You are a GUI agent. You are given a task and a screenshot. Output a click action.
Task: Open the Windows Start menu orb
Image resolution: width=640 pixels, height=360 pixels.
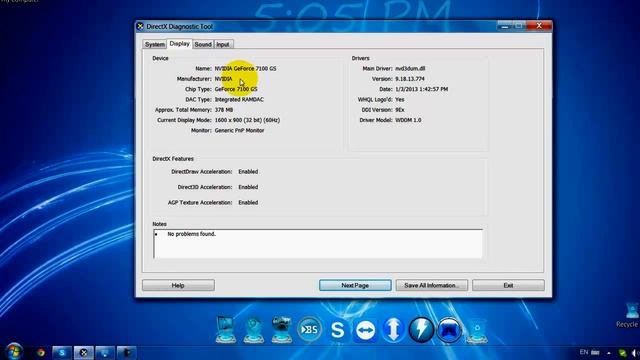click(14, 352)
